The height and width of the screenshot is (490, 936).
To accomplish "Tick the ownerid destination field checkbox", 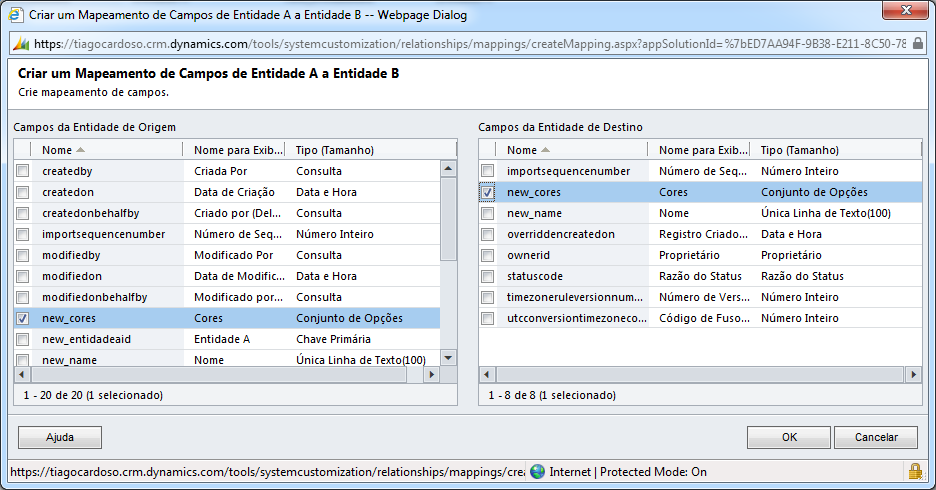I will 488,255.
